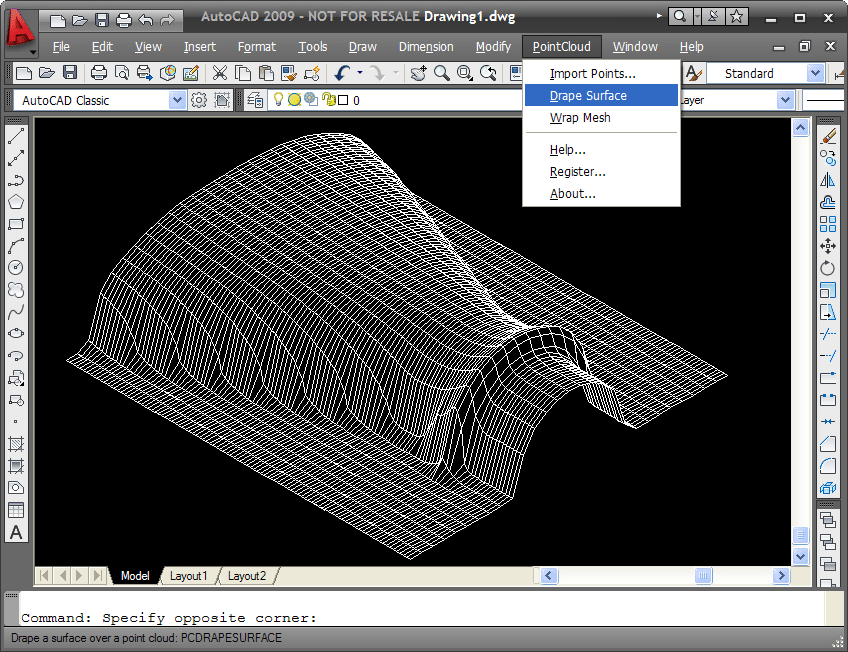Toggle layer 0 freeze sun icon
The image size is (848, 652).
[294, 99]
